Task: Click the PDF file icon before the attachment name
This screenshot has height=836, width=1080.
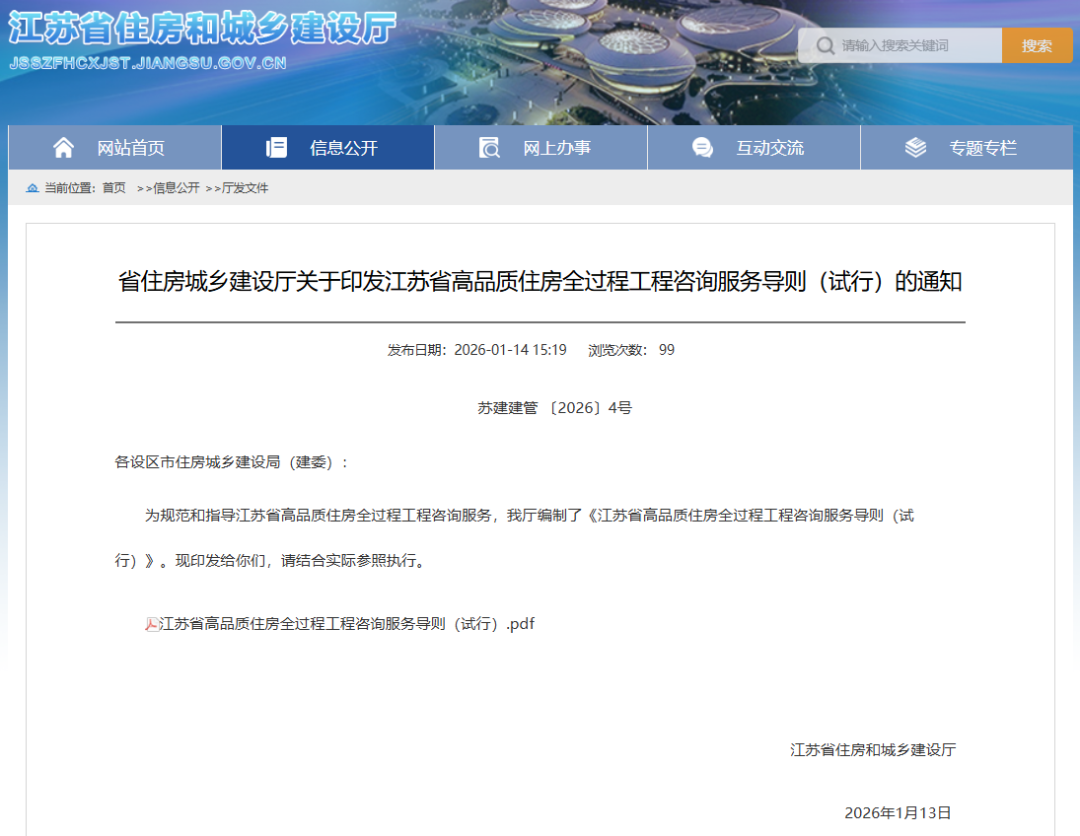Action: 150,623
